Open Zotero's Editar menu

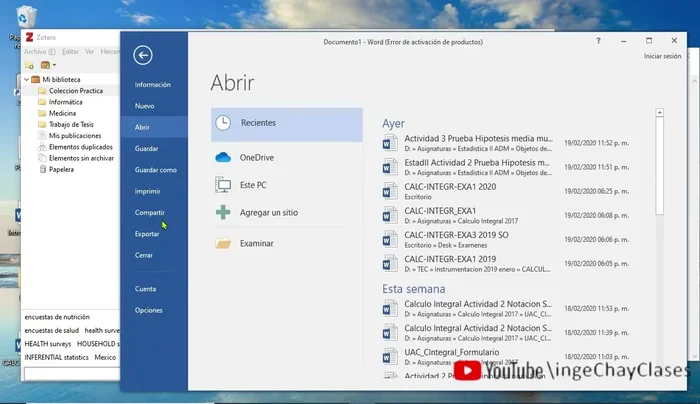(70, 51)
